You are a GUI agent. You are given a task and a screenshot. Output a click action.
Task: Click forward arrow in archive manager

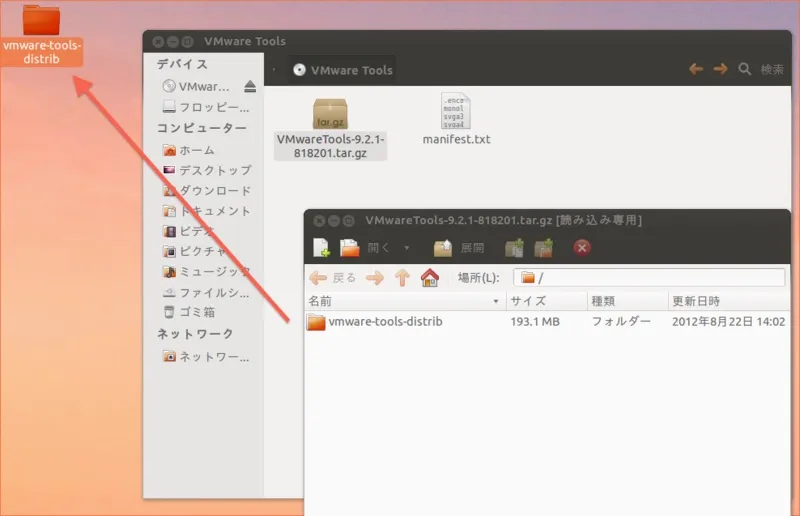click(374, 278)
